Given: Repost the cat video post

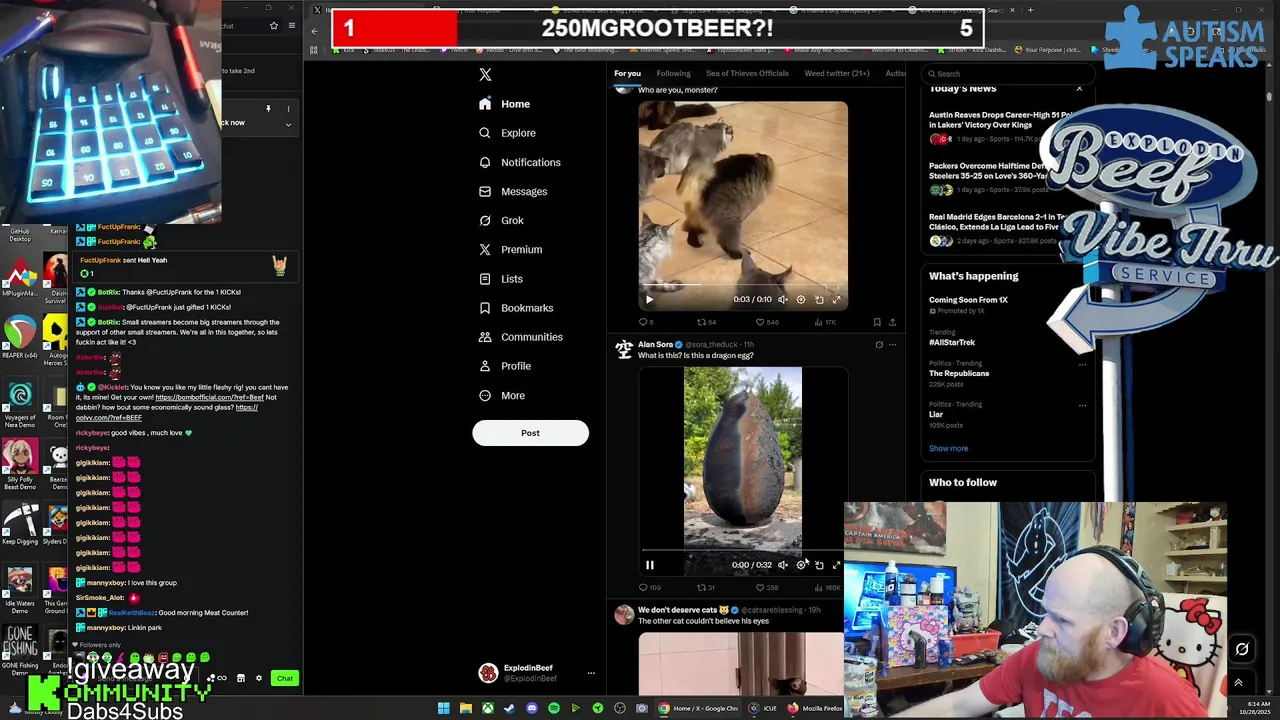Looking at the screenshot, I should [706, 322].
